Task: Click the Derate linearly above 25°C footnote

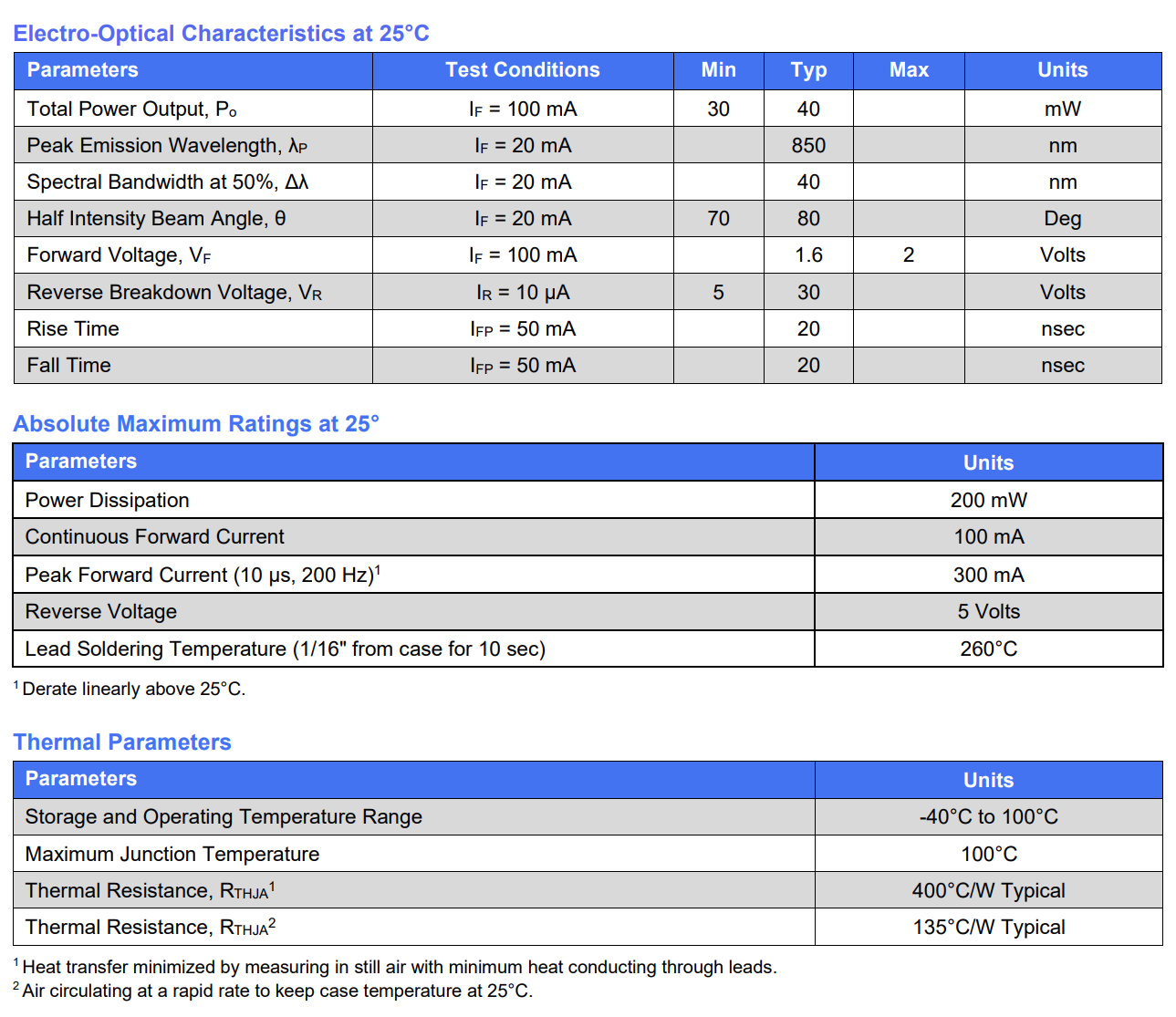Action: (132, 690)
